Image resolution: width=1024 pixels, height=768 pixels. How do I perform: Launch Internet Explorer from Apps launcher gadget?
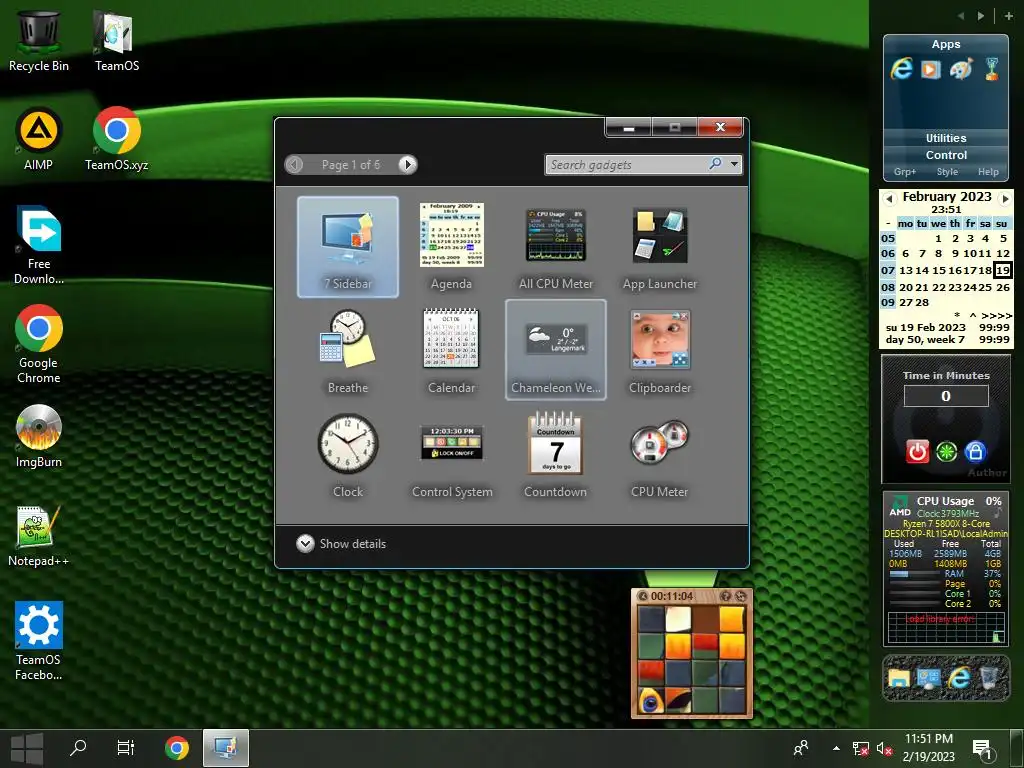901,69
